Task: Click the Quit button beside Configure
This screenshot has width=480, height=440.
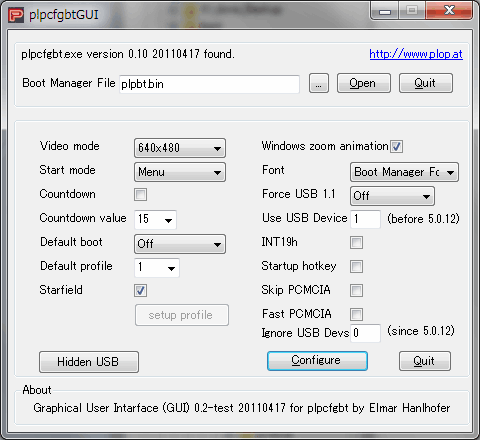Action: [425, 361]
